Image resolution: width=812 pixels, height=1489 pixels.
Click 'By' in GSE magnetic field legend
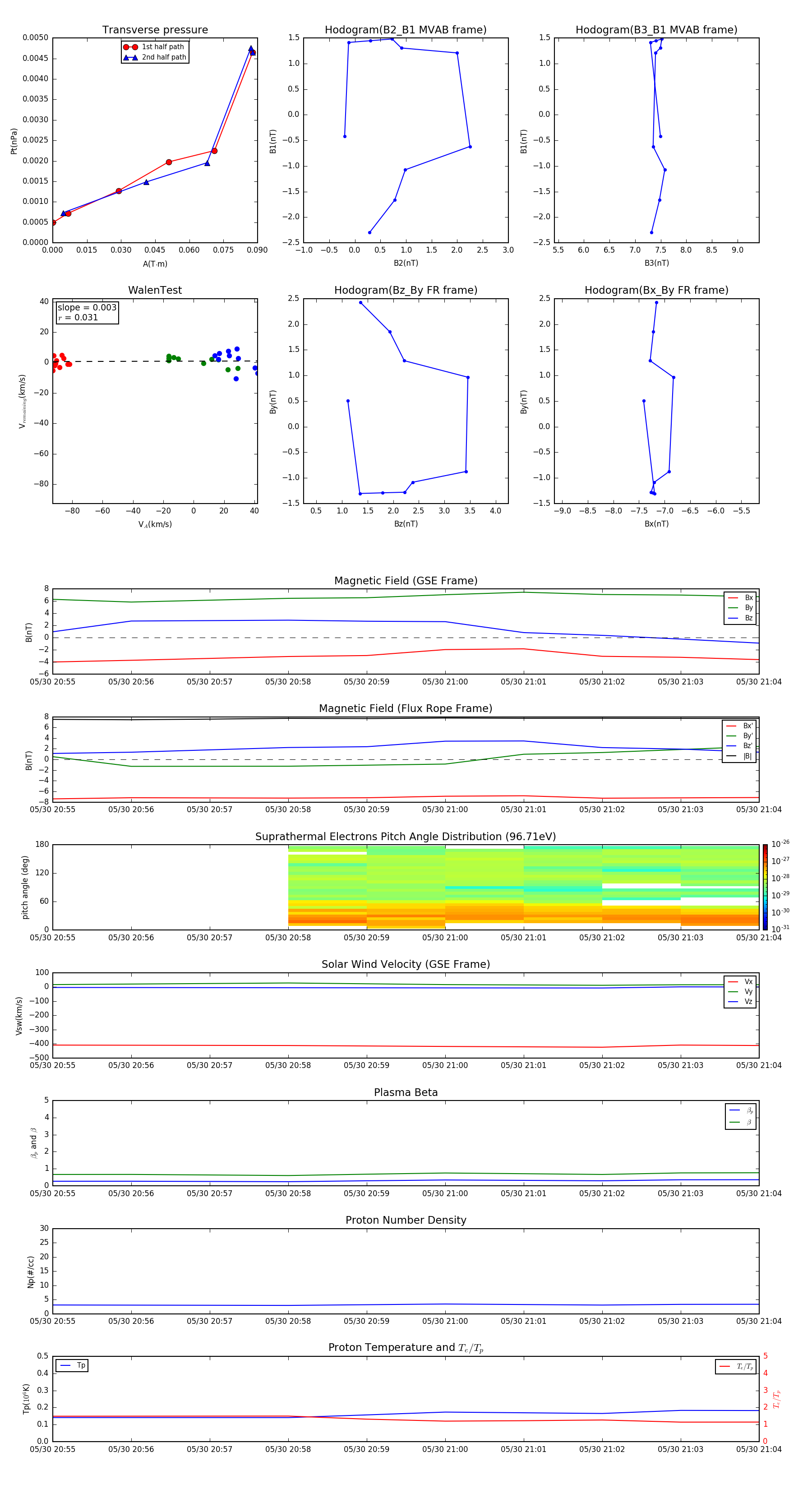748,607
